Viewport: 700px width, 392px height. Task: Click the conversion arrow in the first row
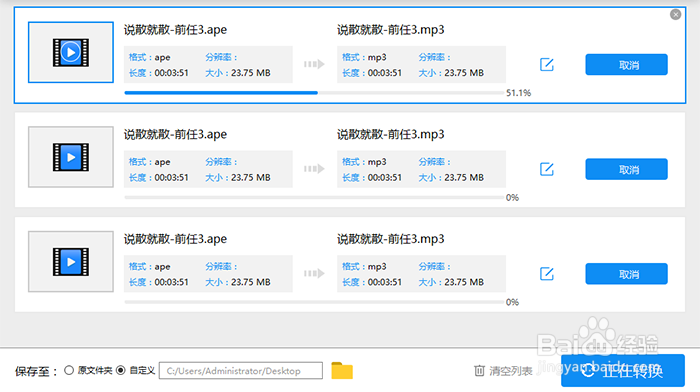(x=314, y=64)
